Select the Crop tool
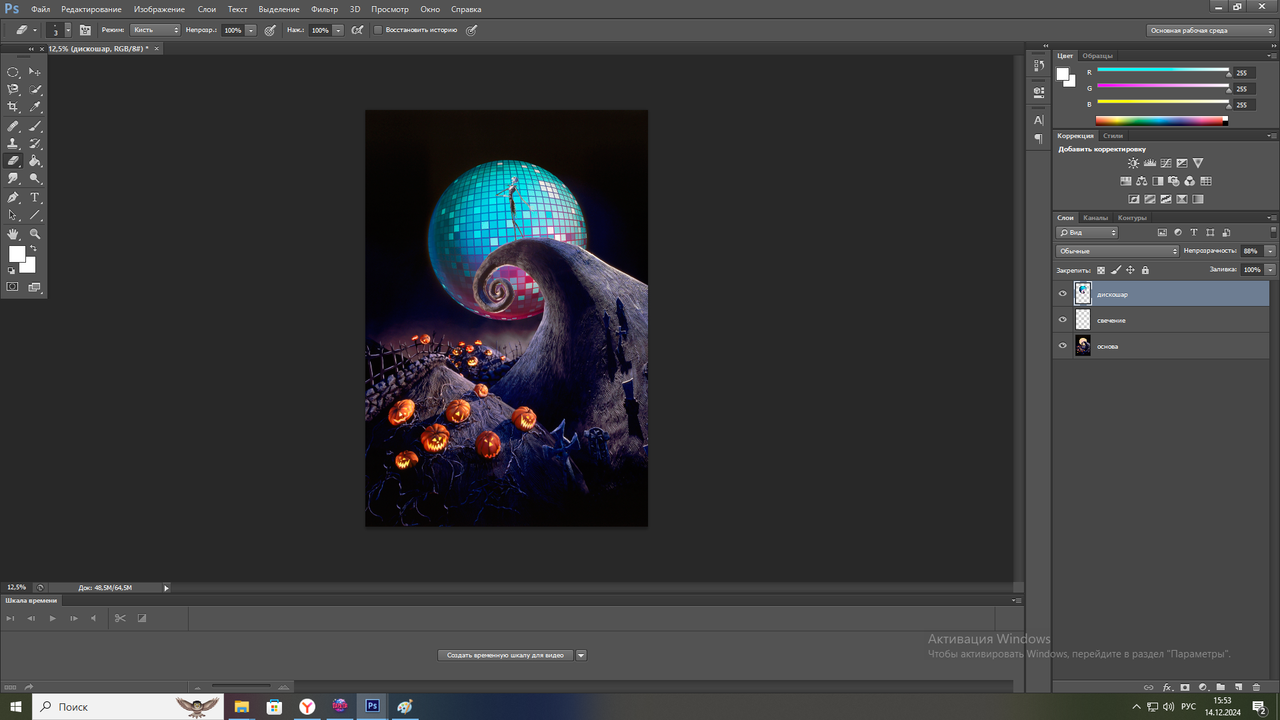This screenshot has width=1280, height=720. (x=13, y=107)
